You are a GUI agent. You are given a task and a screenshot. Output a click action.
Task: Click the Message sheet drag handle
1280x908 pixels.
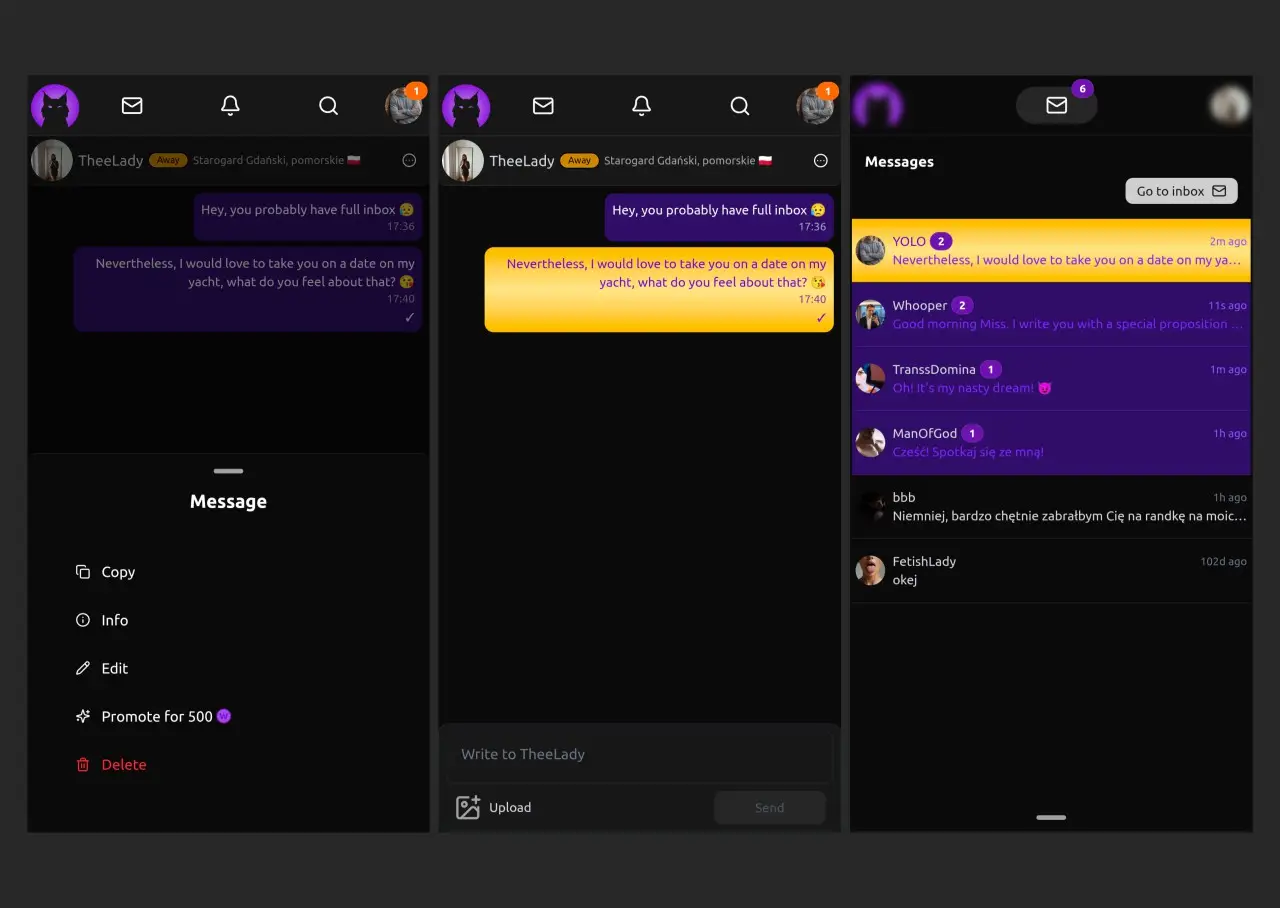click(228, 471)
